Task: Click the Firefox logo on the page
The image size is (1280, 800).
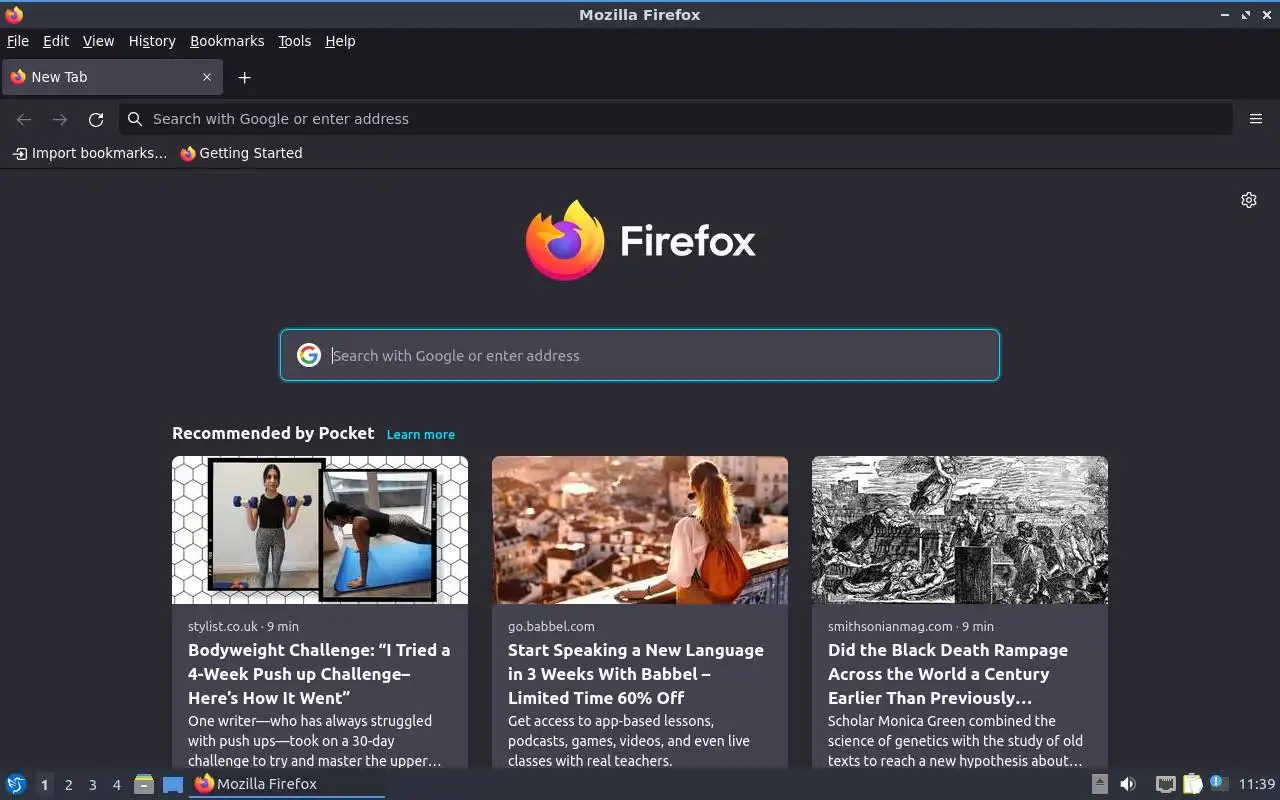Action: pyautogui.click(x=640, y=240)
